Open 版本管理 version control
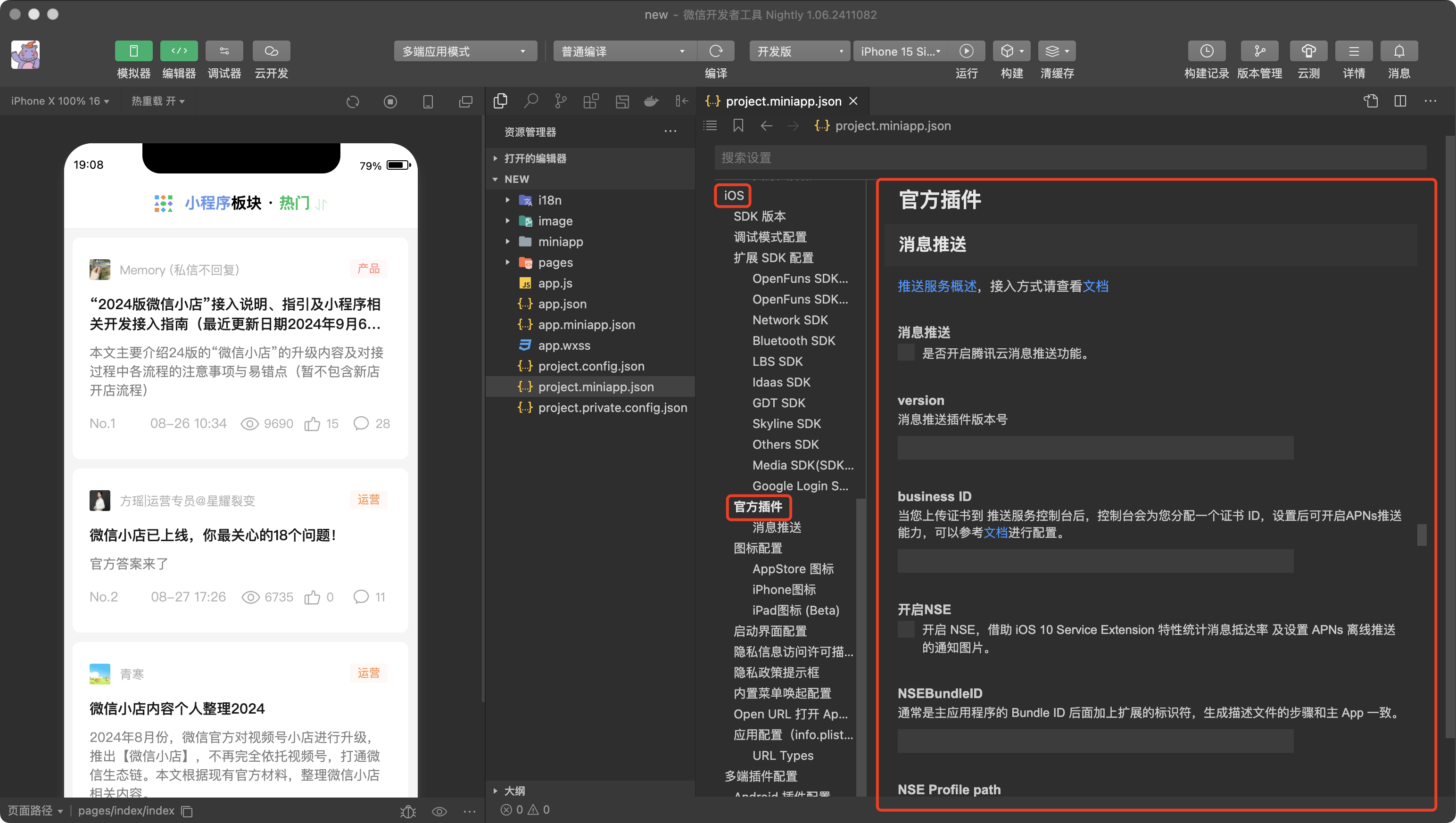Screen dimensions: 1456x823 click(x=1259, y=51)
